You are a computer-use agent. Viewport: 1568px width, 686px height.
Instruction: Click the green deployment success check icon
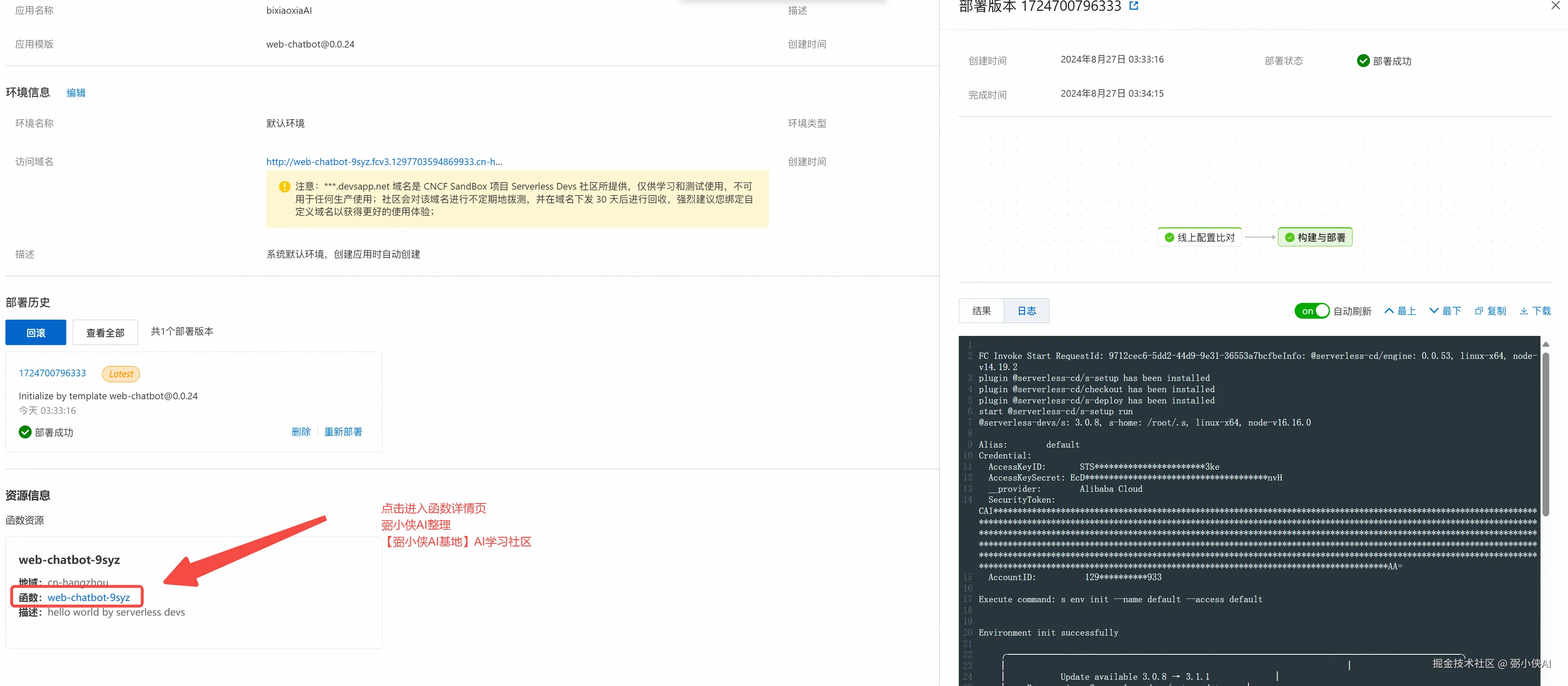coord(1363,61)
